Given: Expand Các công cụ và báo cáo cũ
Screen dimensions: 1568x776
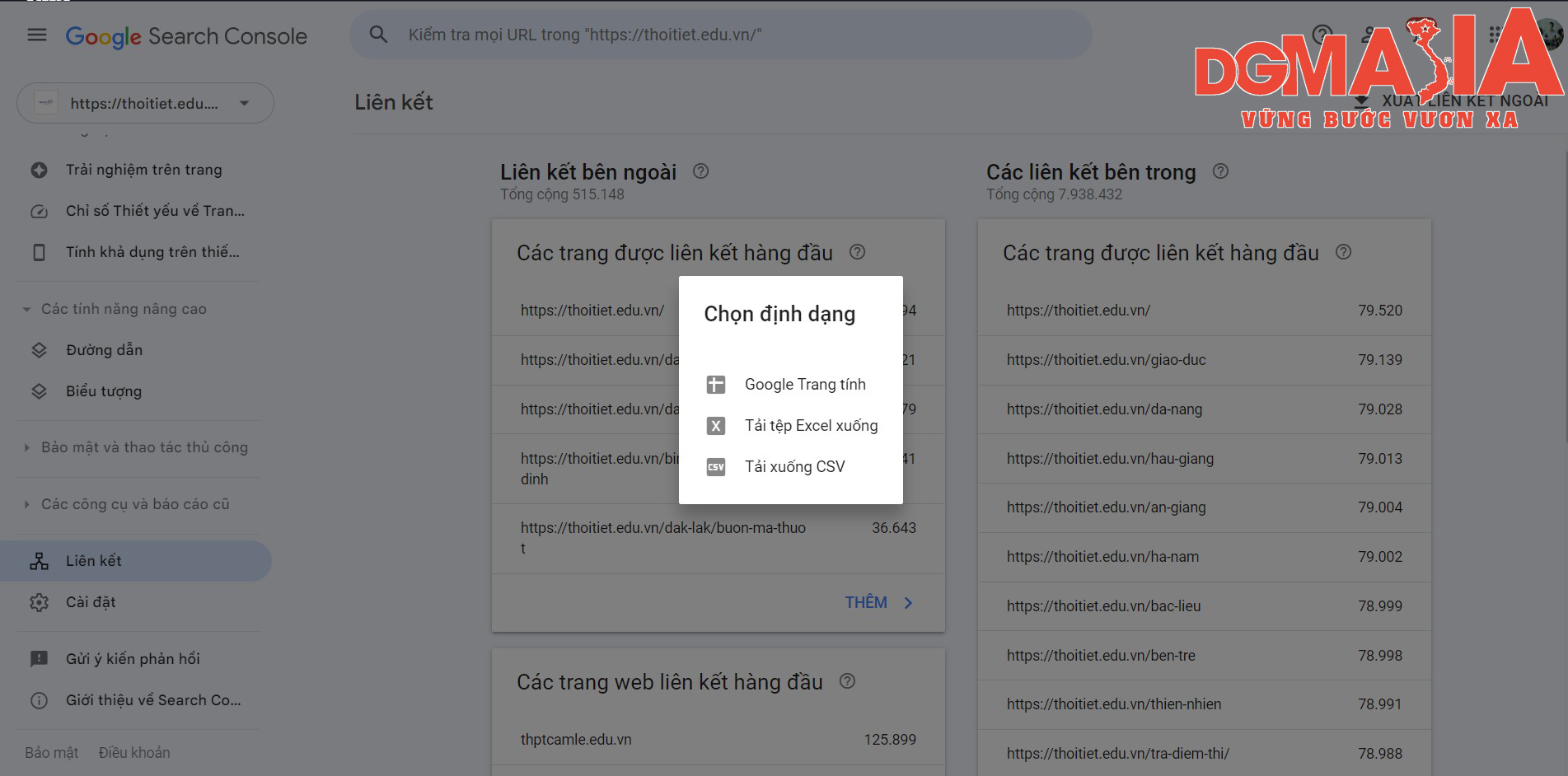Looking at the screenshot, I should (135, 504).
